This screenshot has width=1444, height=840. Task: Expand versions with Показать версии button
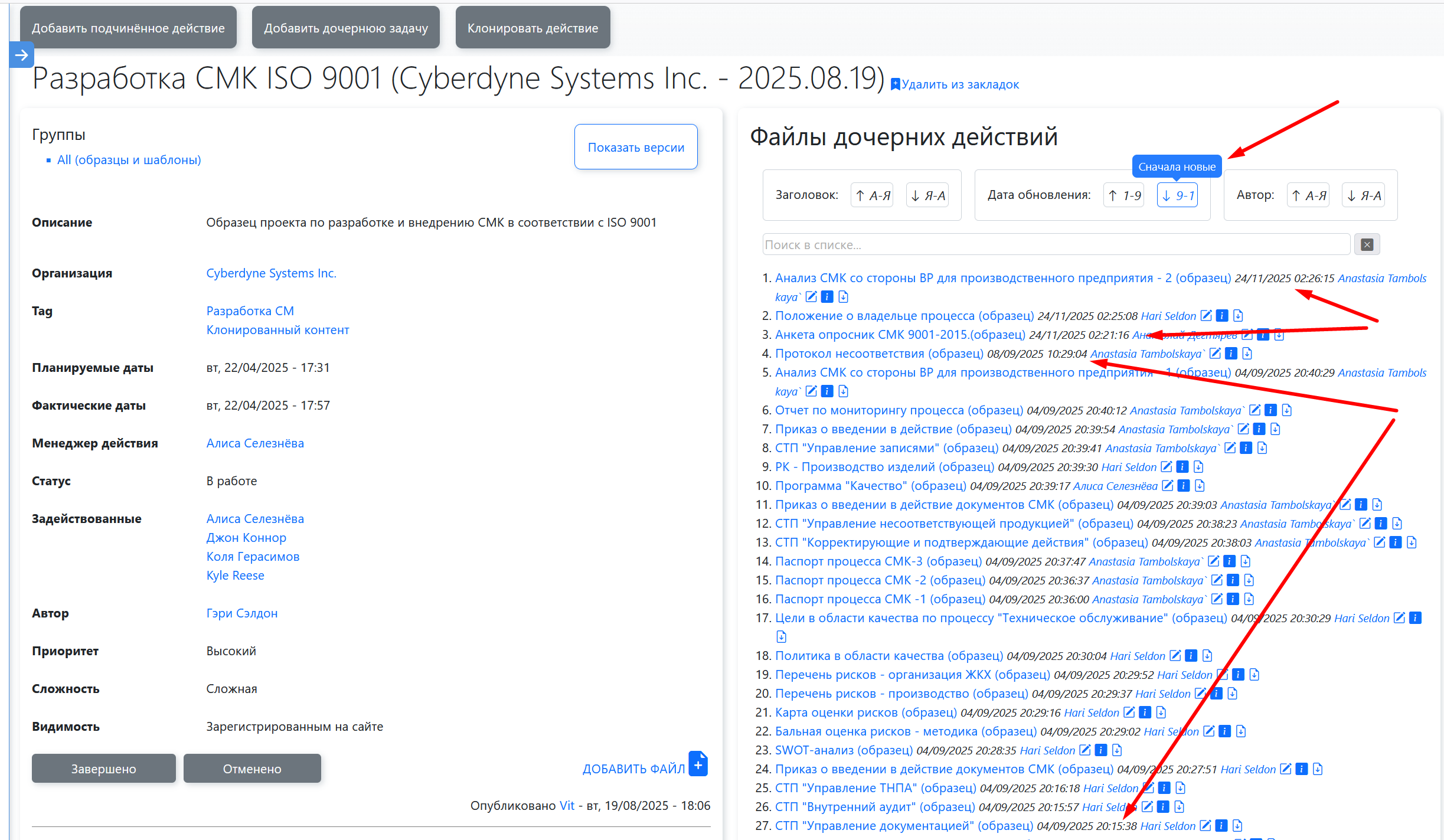(x=636, y=147)
